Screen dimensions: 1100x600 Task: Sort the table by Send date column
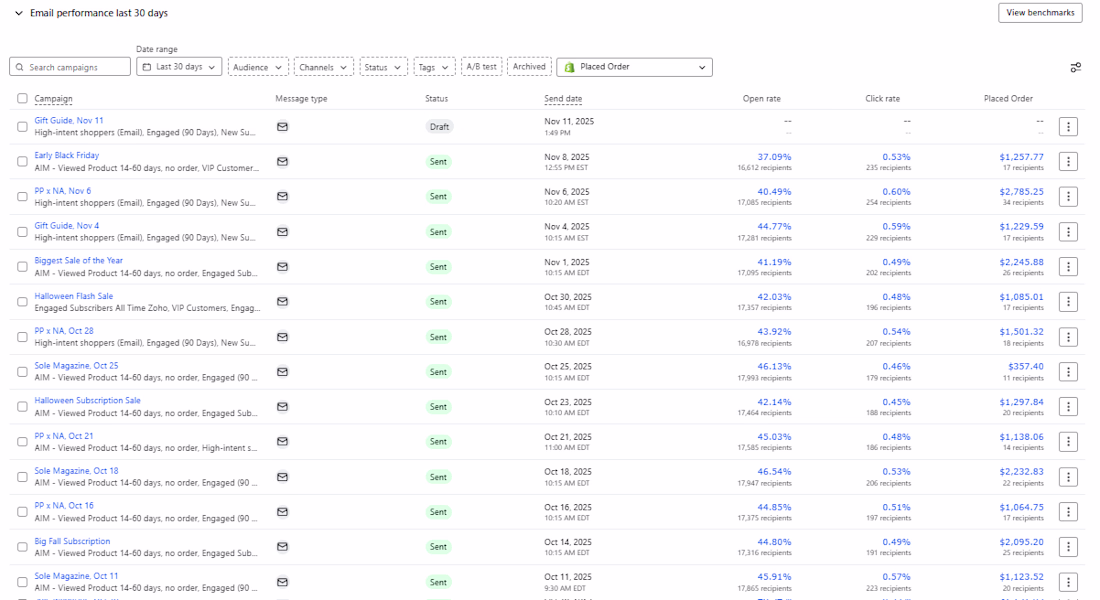point(563,99)
